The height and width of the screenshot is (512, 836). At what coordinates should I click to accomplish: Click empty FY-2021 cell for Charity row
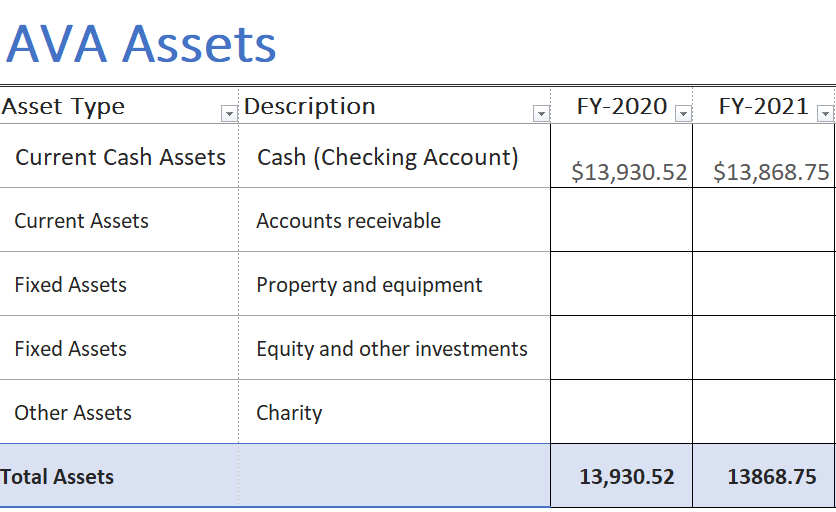(764, 412)
